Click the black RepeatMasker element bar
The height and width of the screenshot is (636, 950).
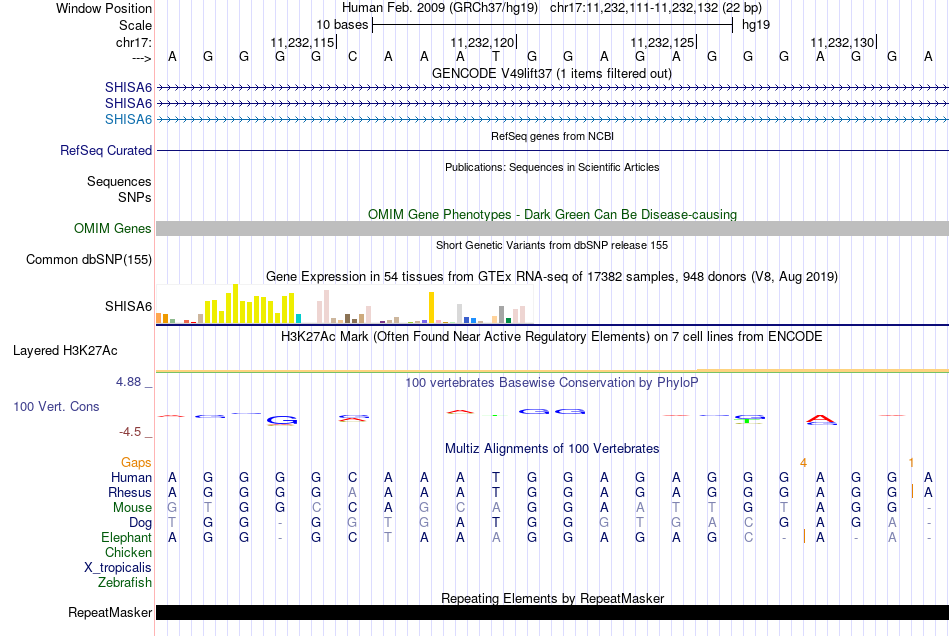pos(552,612)
